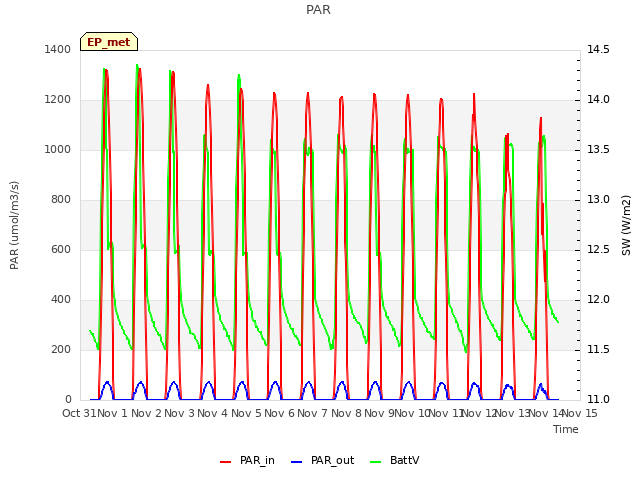Toggle the BattV legend entry
The image size is (640, 480).
point(394,460)
